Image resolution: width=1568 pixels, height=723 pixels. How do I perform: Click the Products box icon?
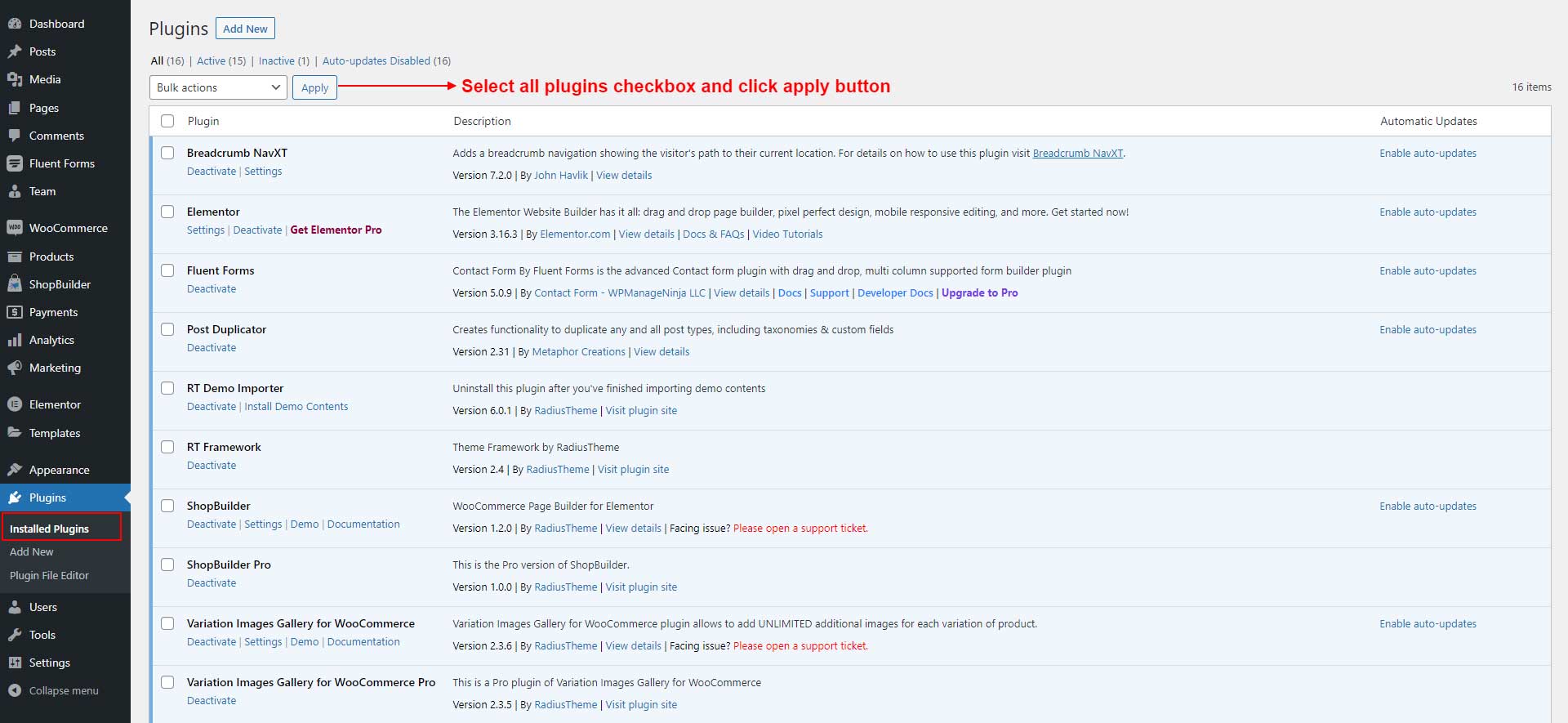click(15, 257)
